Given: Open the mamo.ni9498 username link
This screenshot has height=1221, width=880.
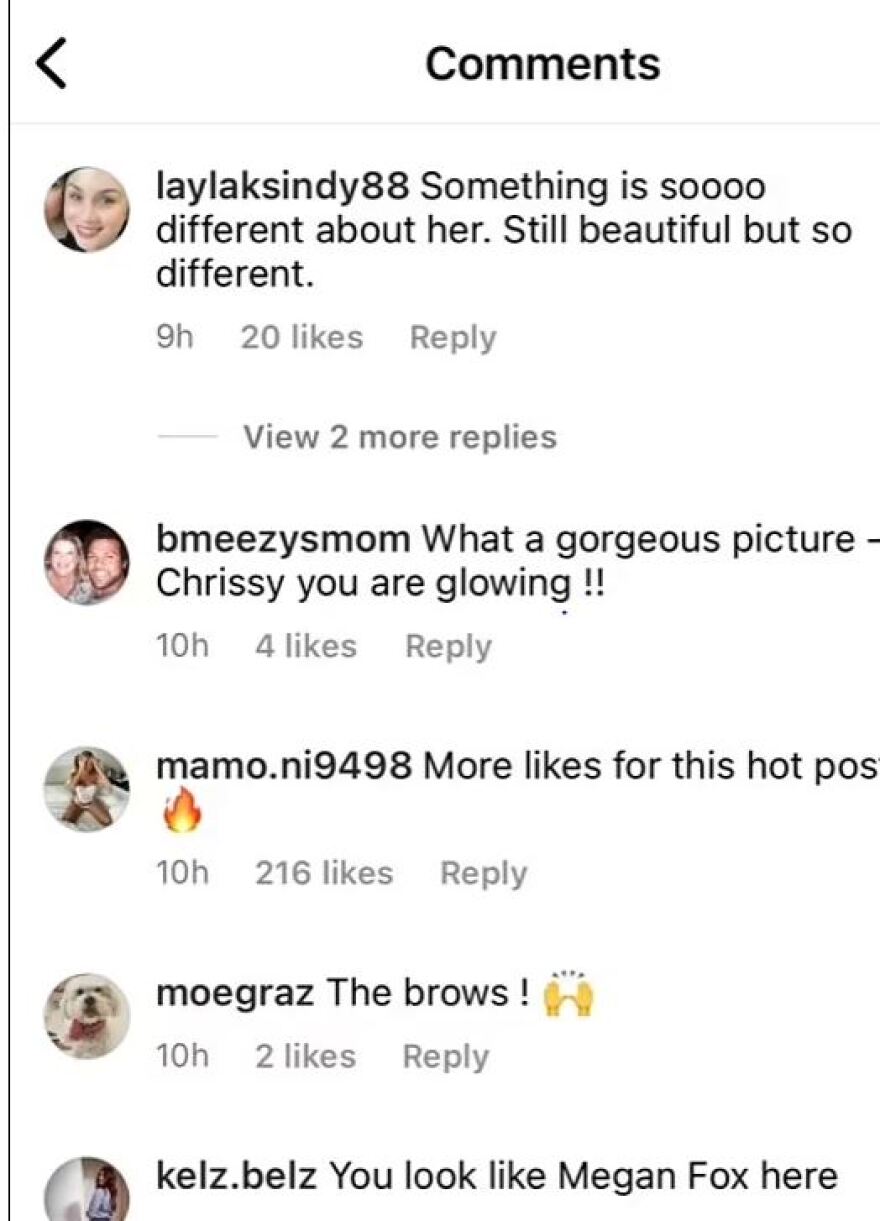Looking at the screenshot, I should tap(285, 766).
